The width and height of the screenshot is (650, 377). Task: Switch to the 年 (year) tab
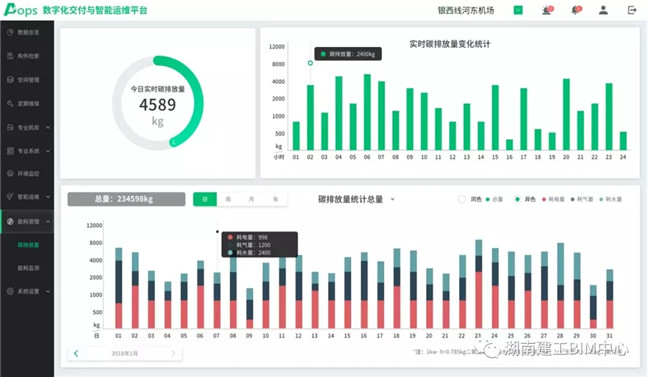coord(275,199)
